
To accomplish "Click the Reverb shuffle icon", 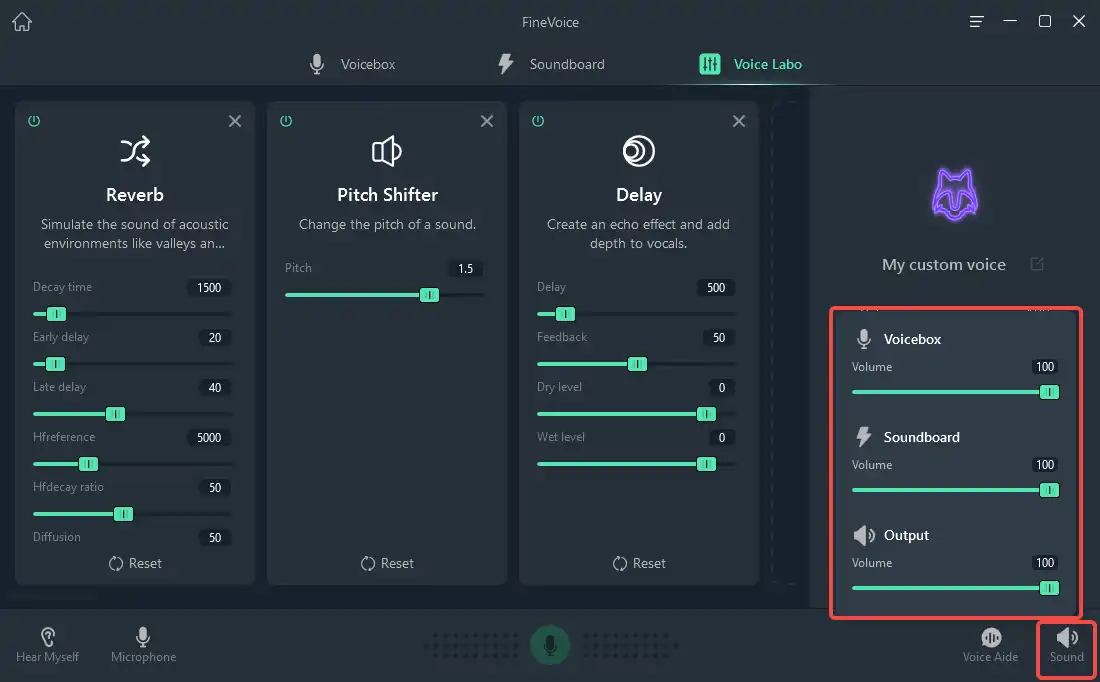I will [x=135, y=151].
